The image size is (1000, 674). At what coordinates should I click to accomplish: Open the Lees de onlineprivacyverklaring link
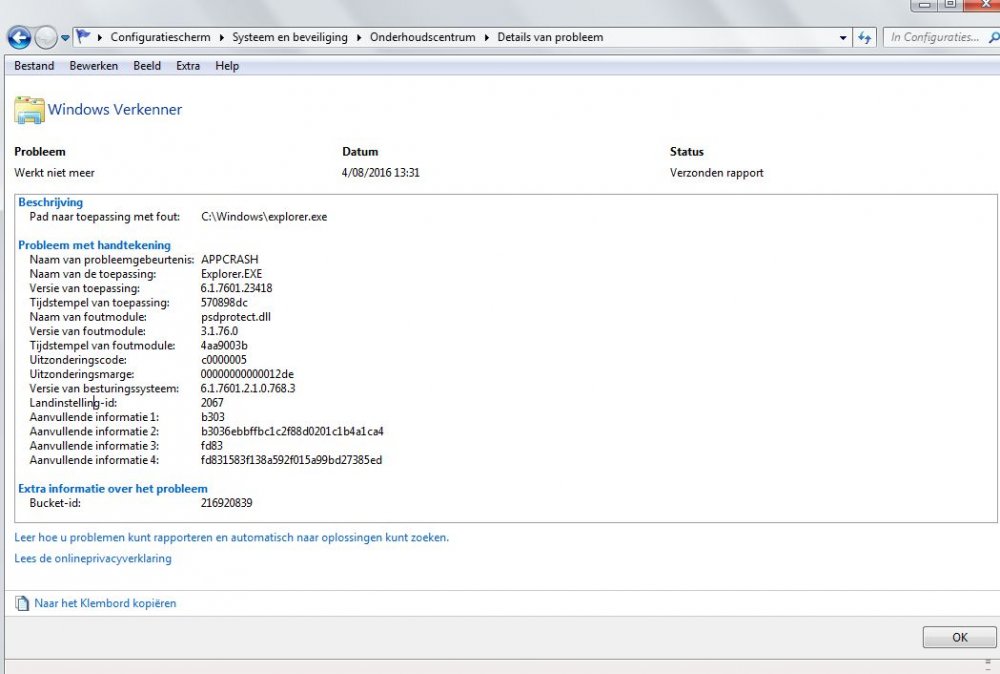point(93,559)
